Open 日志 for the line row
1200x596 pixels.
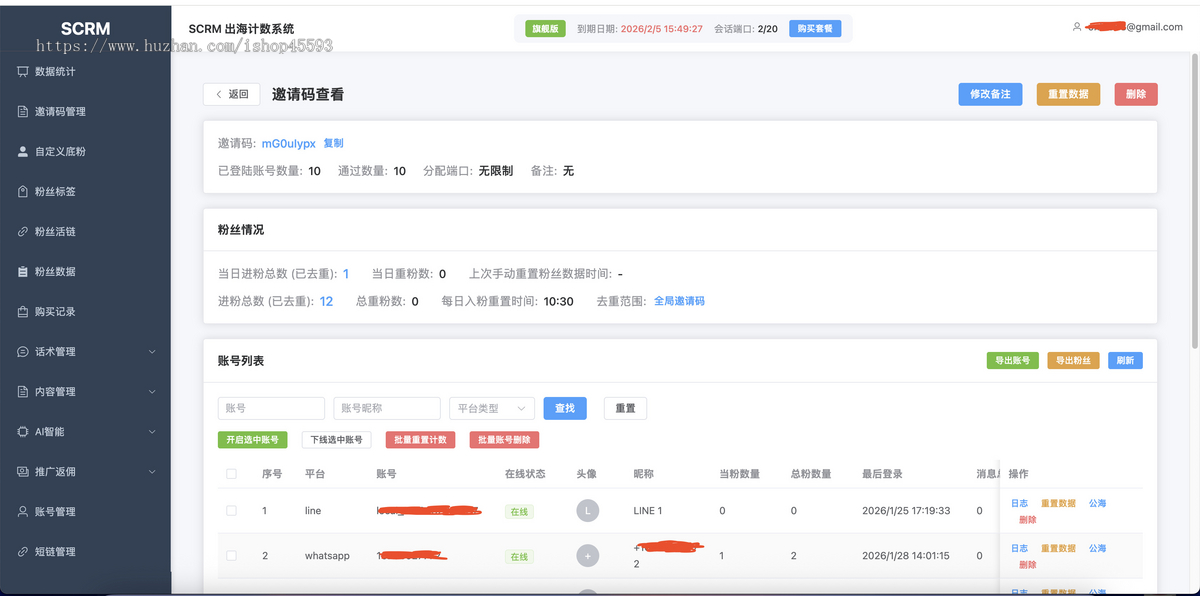click(1019, 504)
